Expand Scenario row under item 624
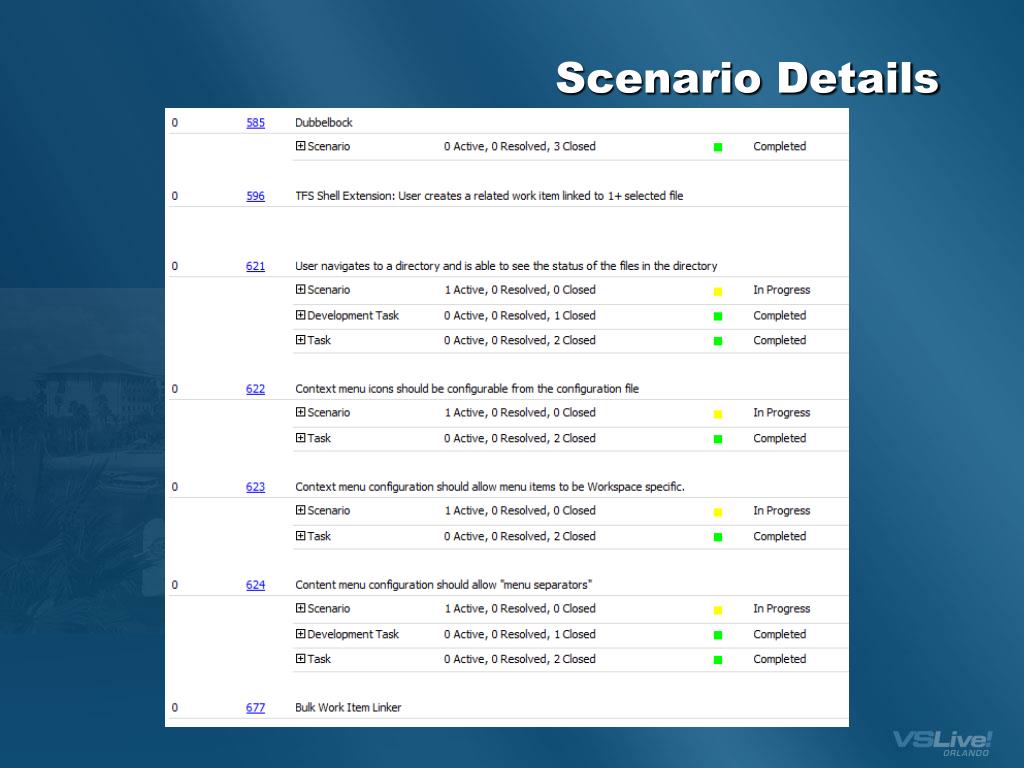This screenshot has width=1024, height=768. [x=300, y=608]
